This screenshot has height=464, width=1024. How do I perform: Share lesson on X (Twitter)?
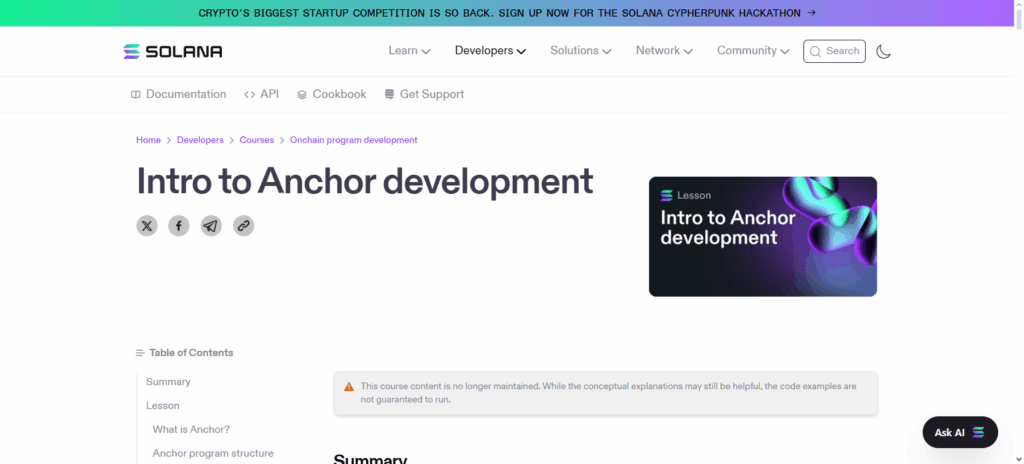pos(147,226)
